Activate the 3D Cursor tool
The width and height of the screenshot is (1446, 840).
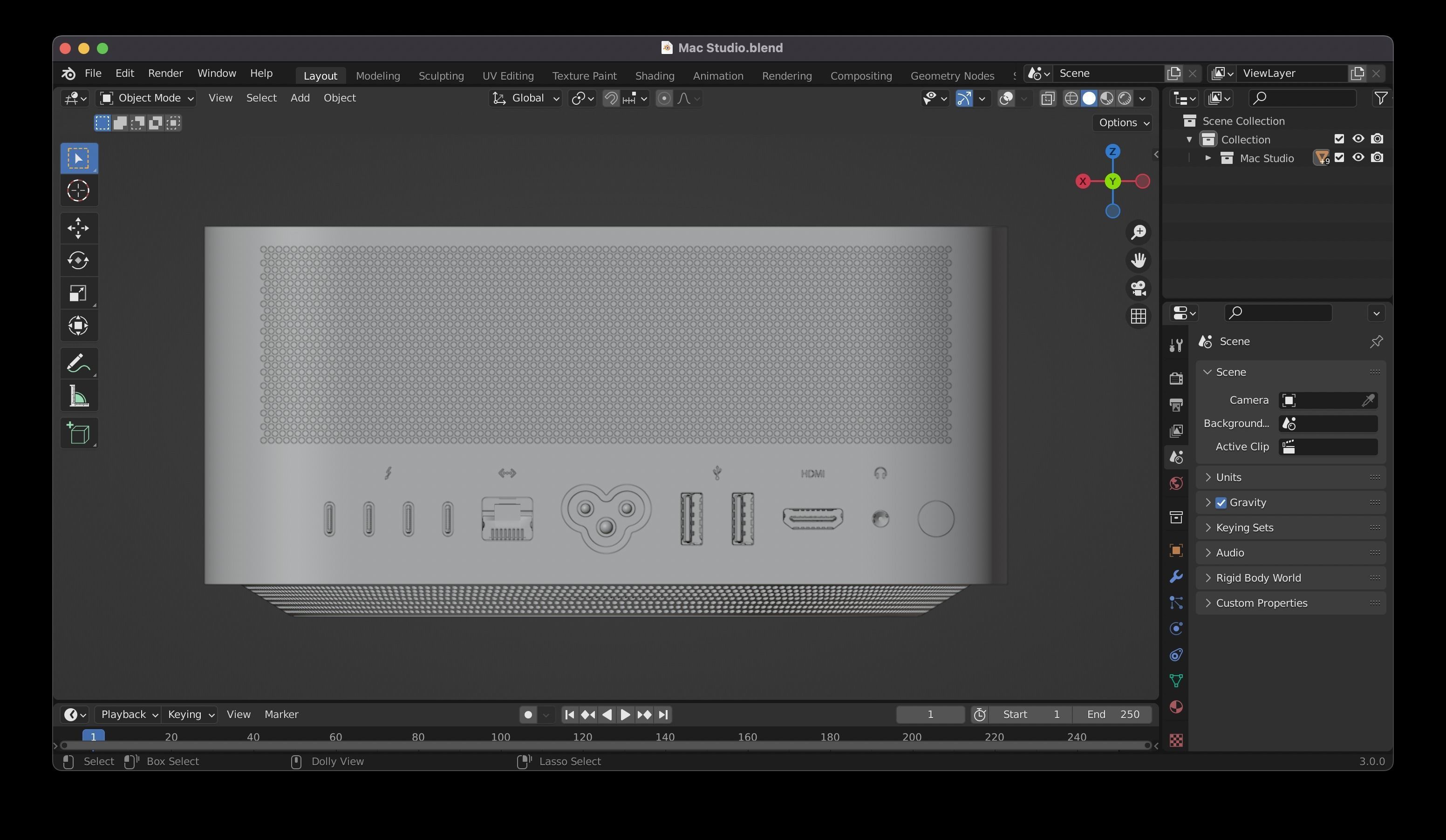79,190
